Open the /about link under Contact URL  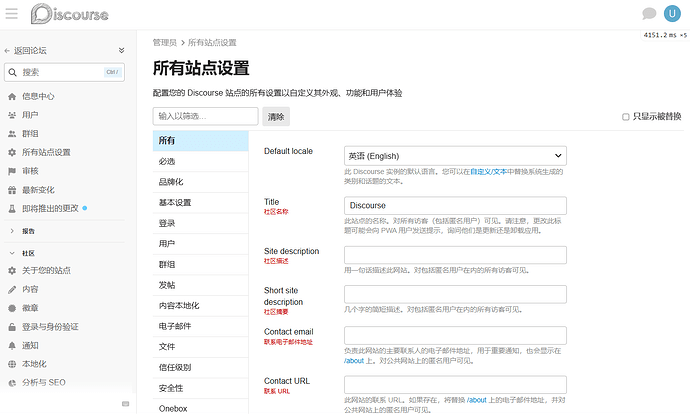[x=477, y=400]
